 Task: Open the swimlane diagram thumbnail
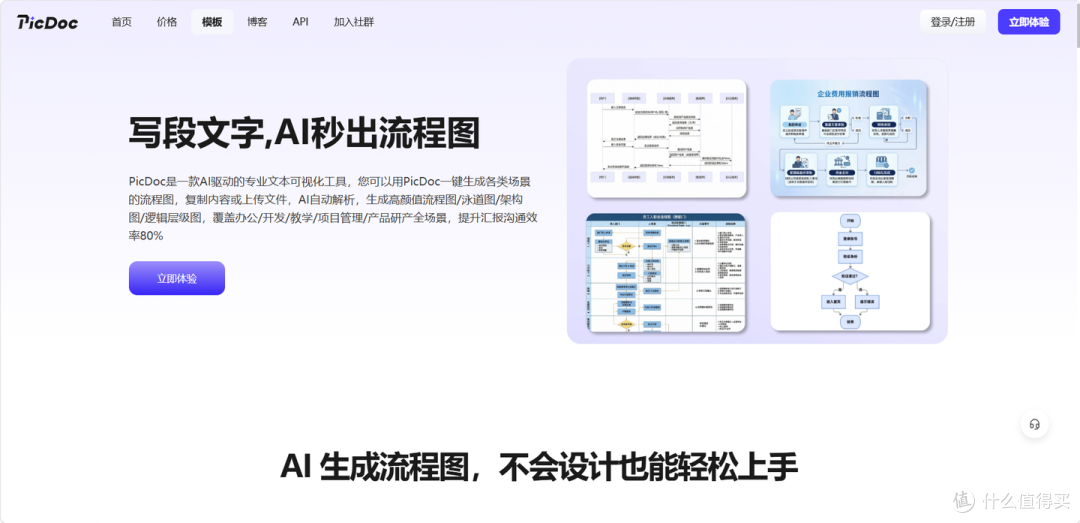click(x=666, y=272)
